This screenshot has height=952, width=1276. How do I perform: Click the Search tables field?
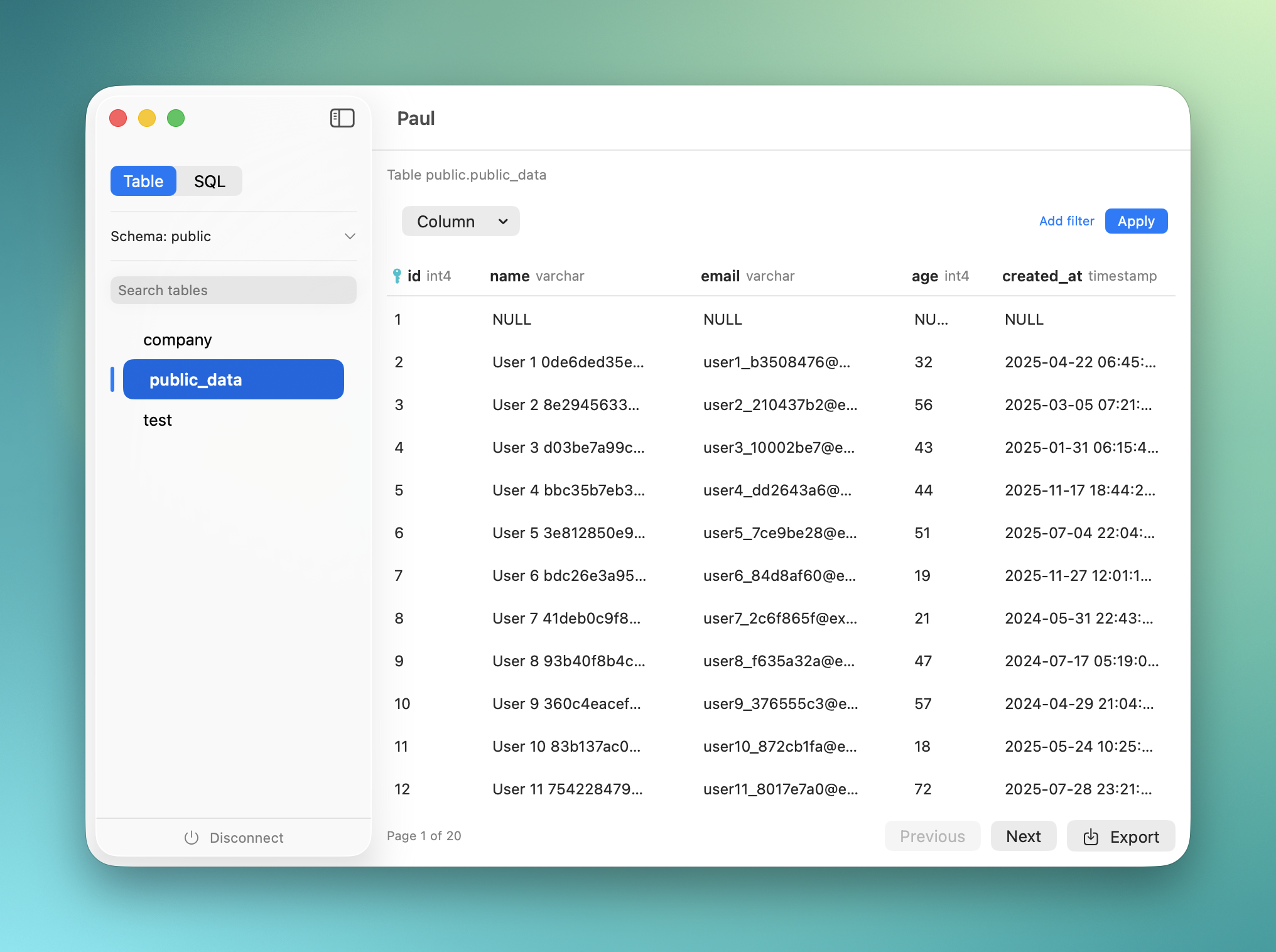(233, 290)
